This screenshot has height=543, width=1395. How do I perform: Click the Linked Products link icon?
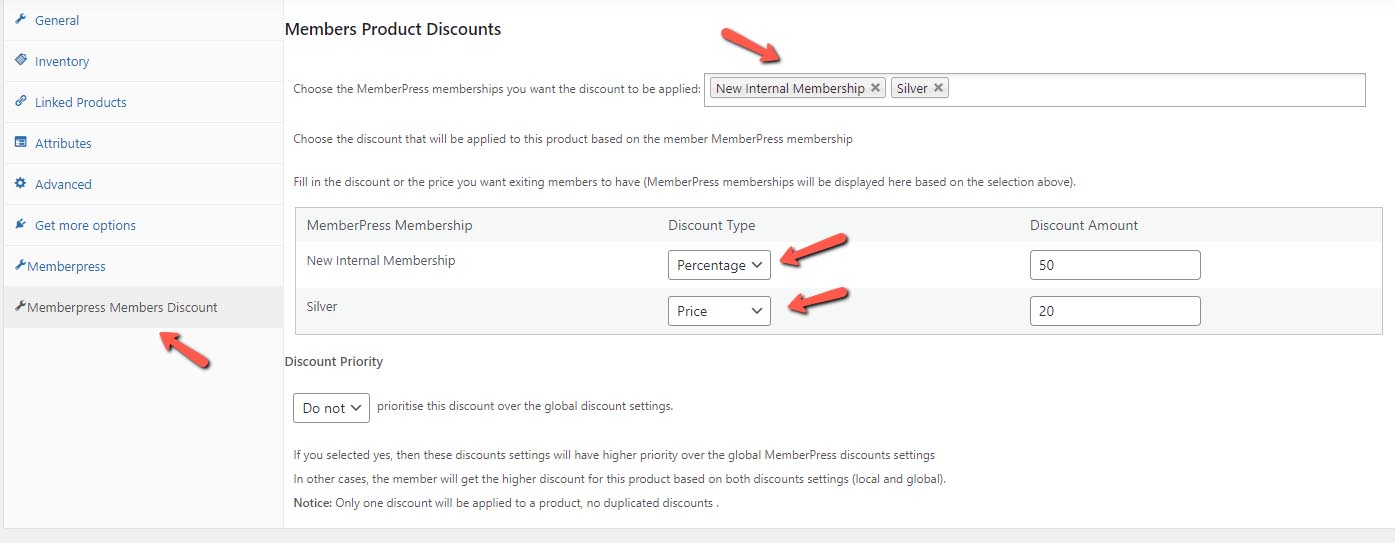coord(20,101)
